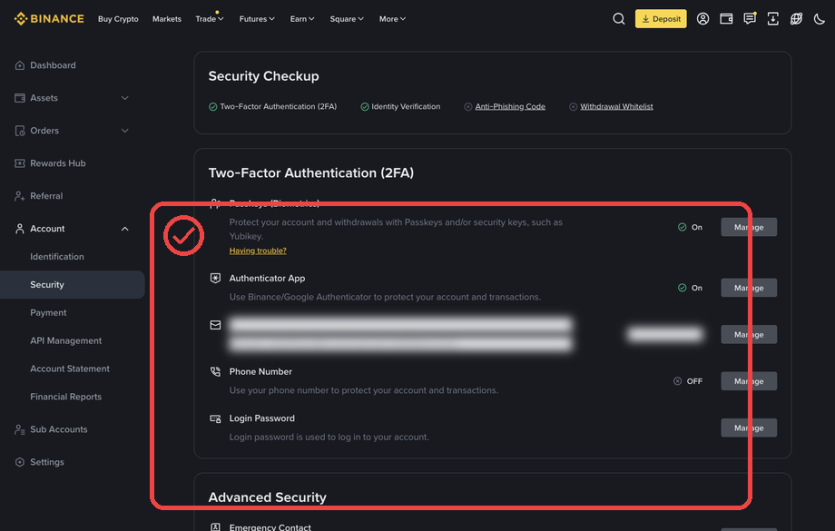This screenshot has height=531, width=835.
Task: Click the Assets wallet icon in sidebar
Action: click(20, 98)
